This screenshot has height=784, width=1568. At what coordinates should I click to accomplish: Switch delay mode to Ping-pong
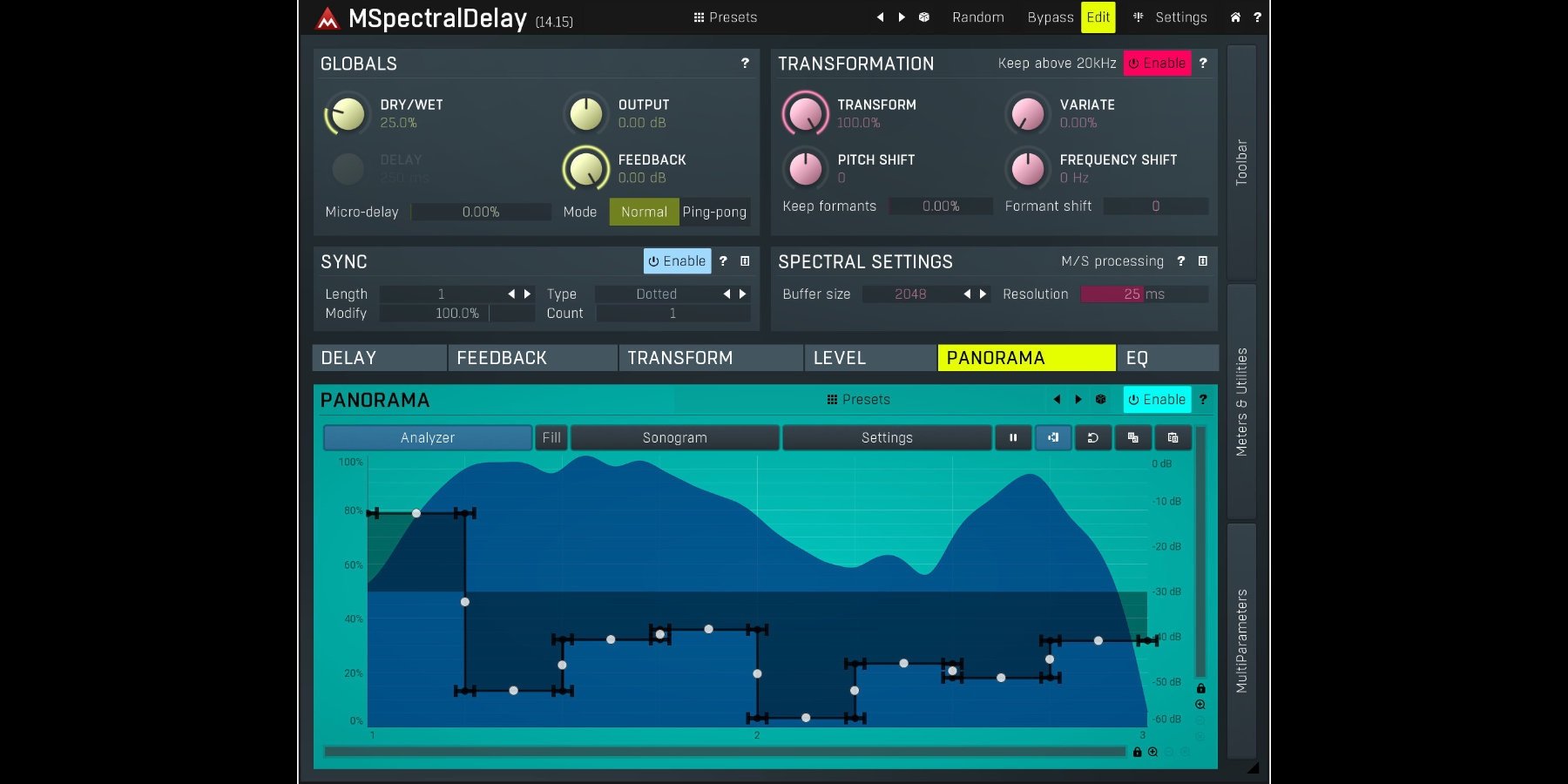pyautogui.click(x=713, y=212)
